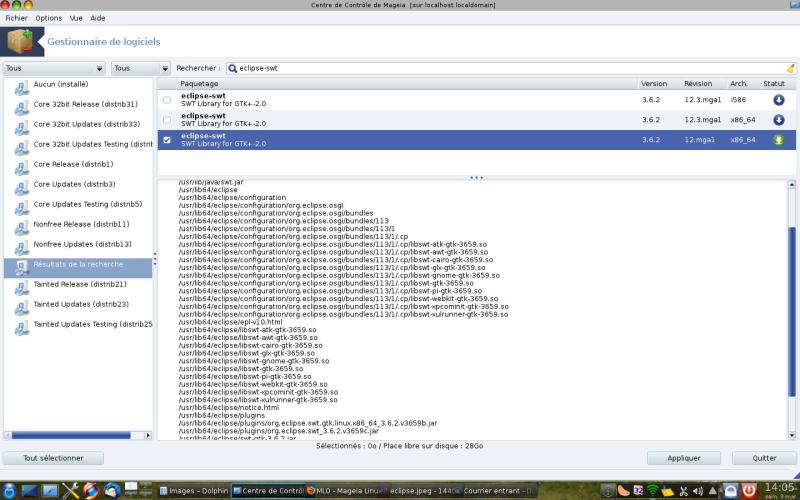Sort by the Paquetage column header
The image size is (800, 500).
pyautogui.click(x=397, y=84)
